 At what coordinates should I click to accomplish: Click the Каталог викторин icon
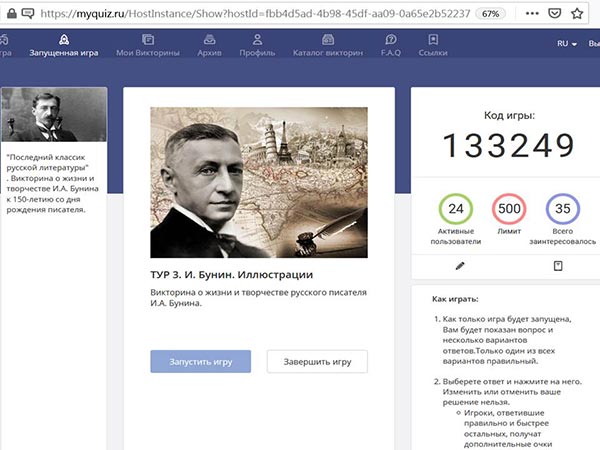coord(328,39)
